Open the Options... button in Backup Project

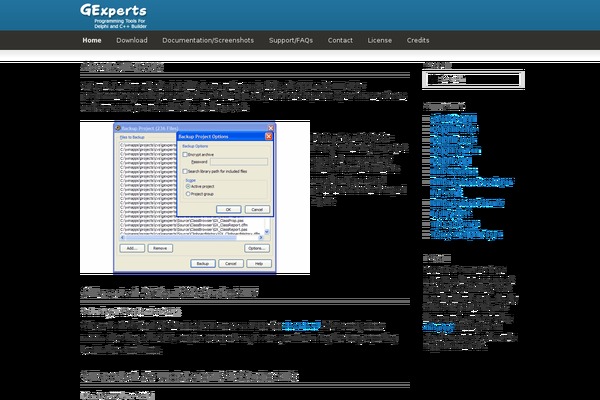257,248
